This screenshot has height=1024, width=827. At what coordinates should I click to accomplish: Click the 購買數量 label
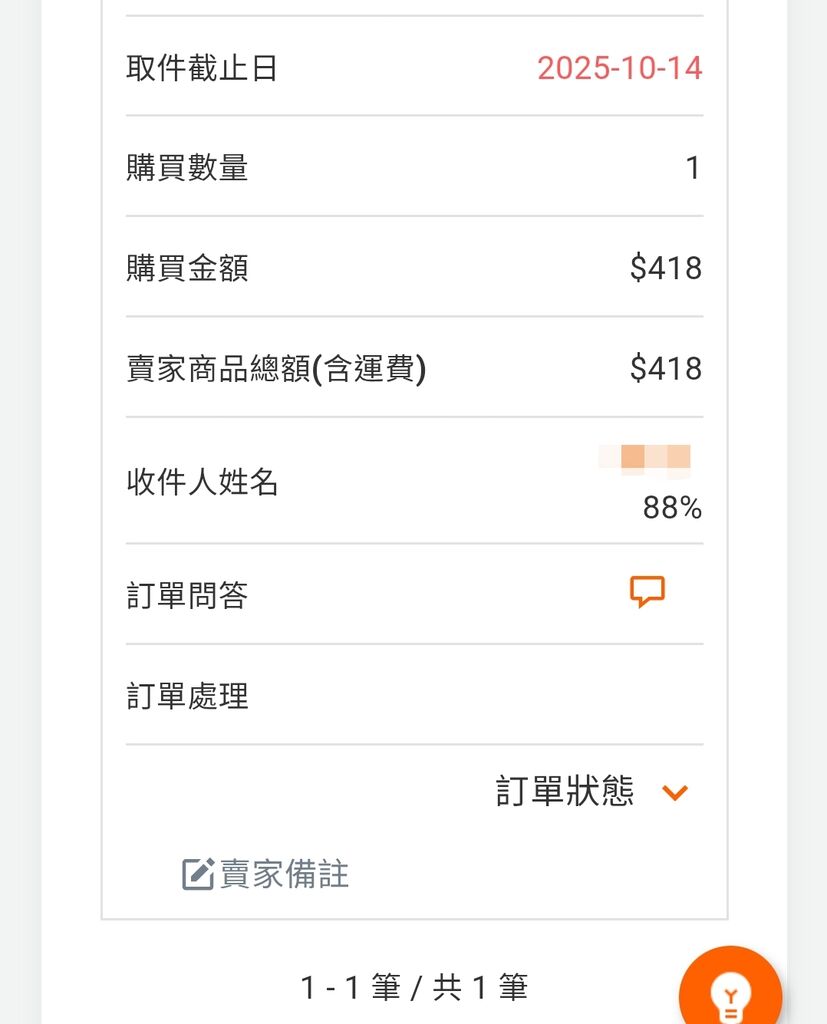(x=187, y=168)
